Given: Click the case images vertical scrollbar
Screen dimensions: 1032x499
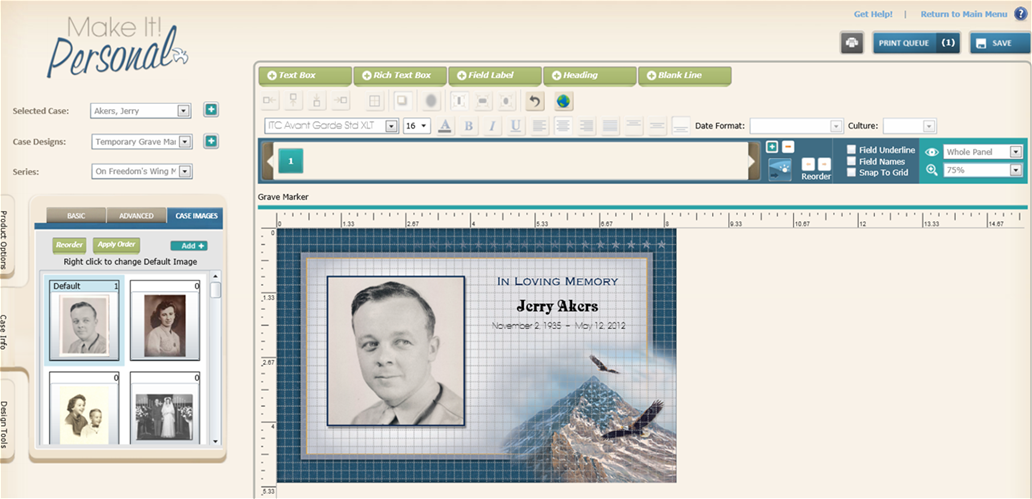Looking at the screenshot, I should coord(215,359).
